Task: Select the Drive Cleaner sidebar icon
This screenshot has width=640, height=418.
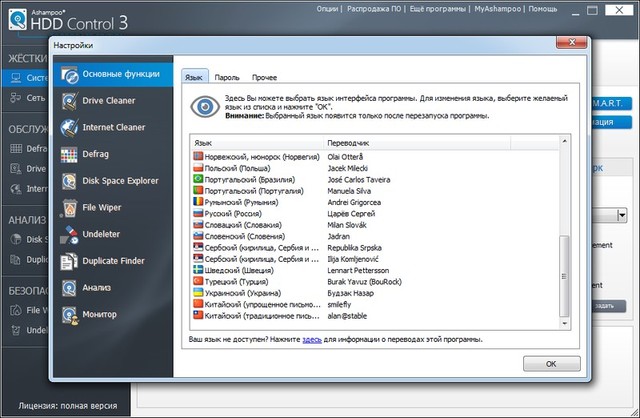Action: click(x=69, y=101)
